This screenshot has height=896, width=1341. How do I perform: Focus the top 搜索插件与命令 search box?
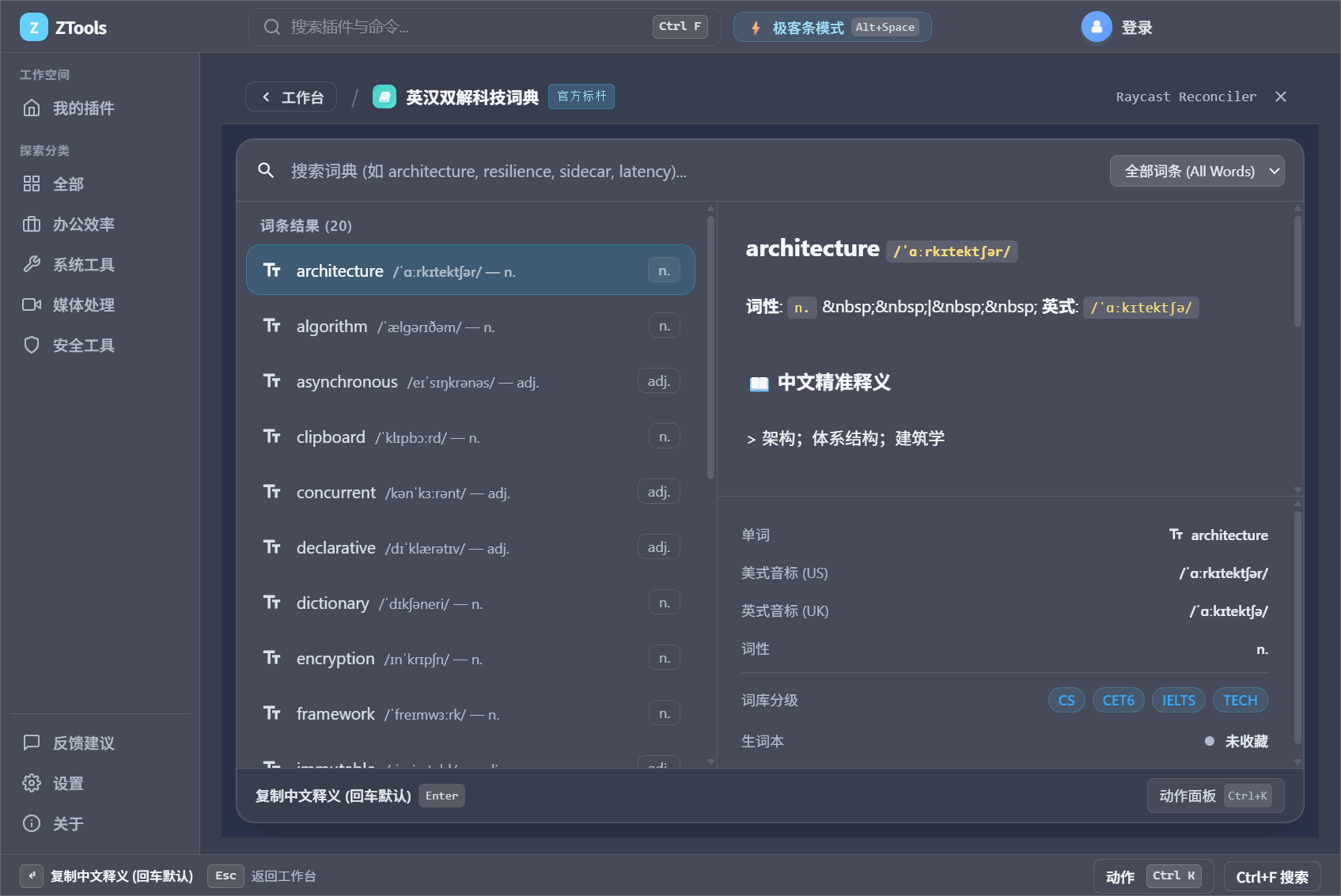coord(484,27)
